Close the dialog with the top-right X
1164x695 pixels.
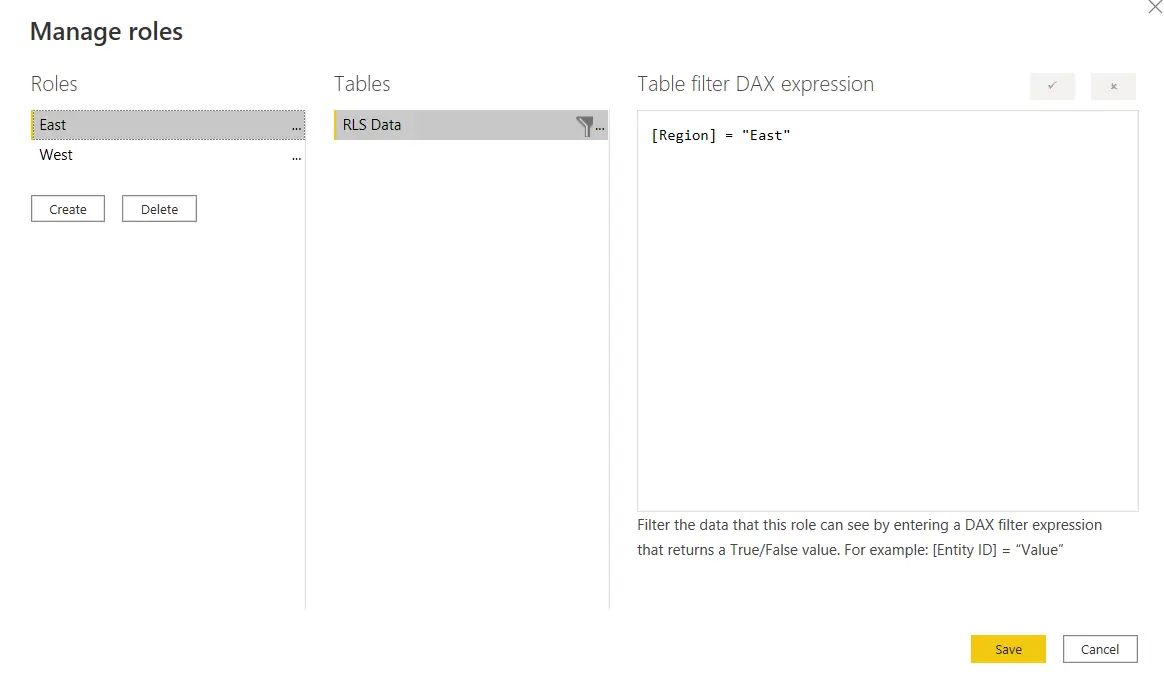[x=1155, y=8]
